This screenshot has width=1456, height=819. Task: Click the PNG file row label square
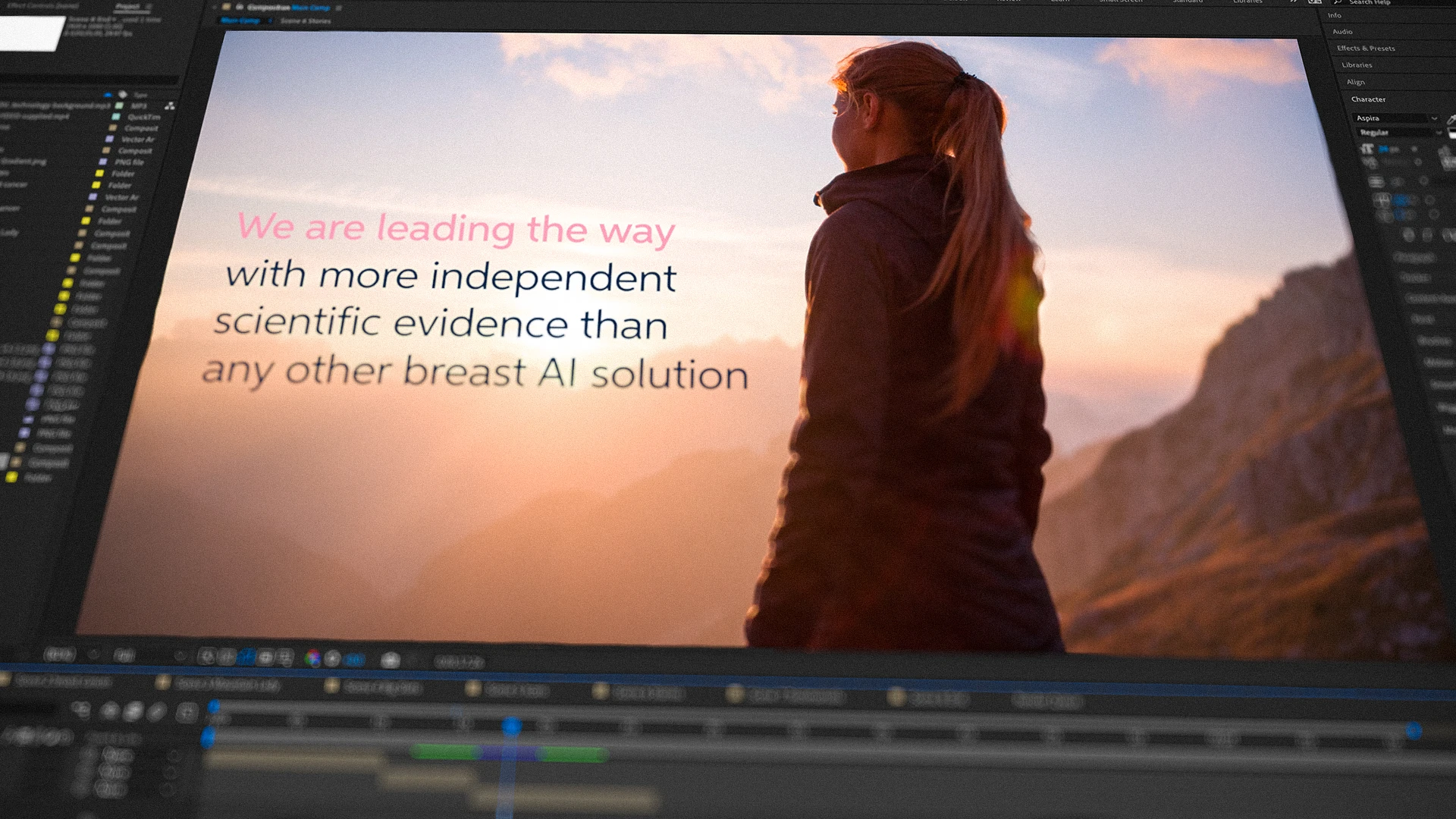(x=103, y=162)
